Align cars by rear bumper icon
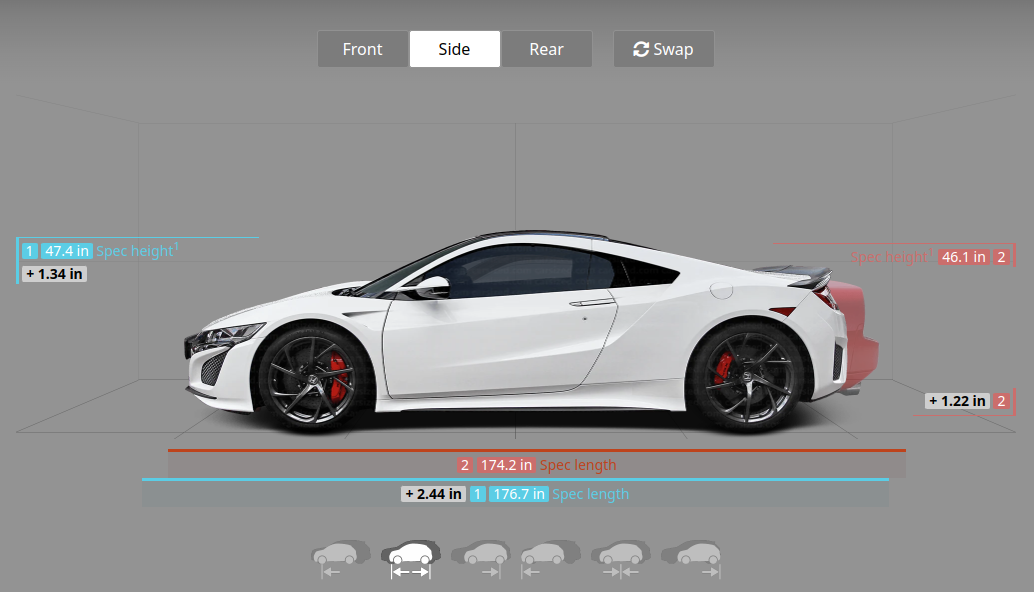 692,559
